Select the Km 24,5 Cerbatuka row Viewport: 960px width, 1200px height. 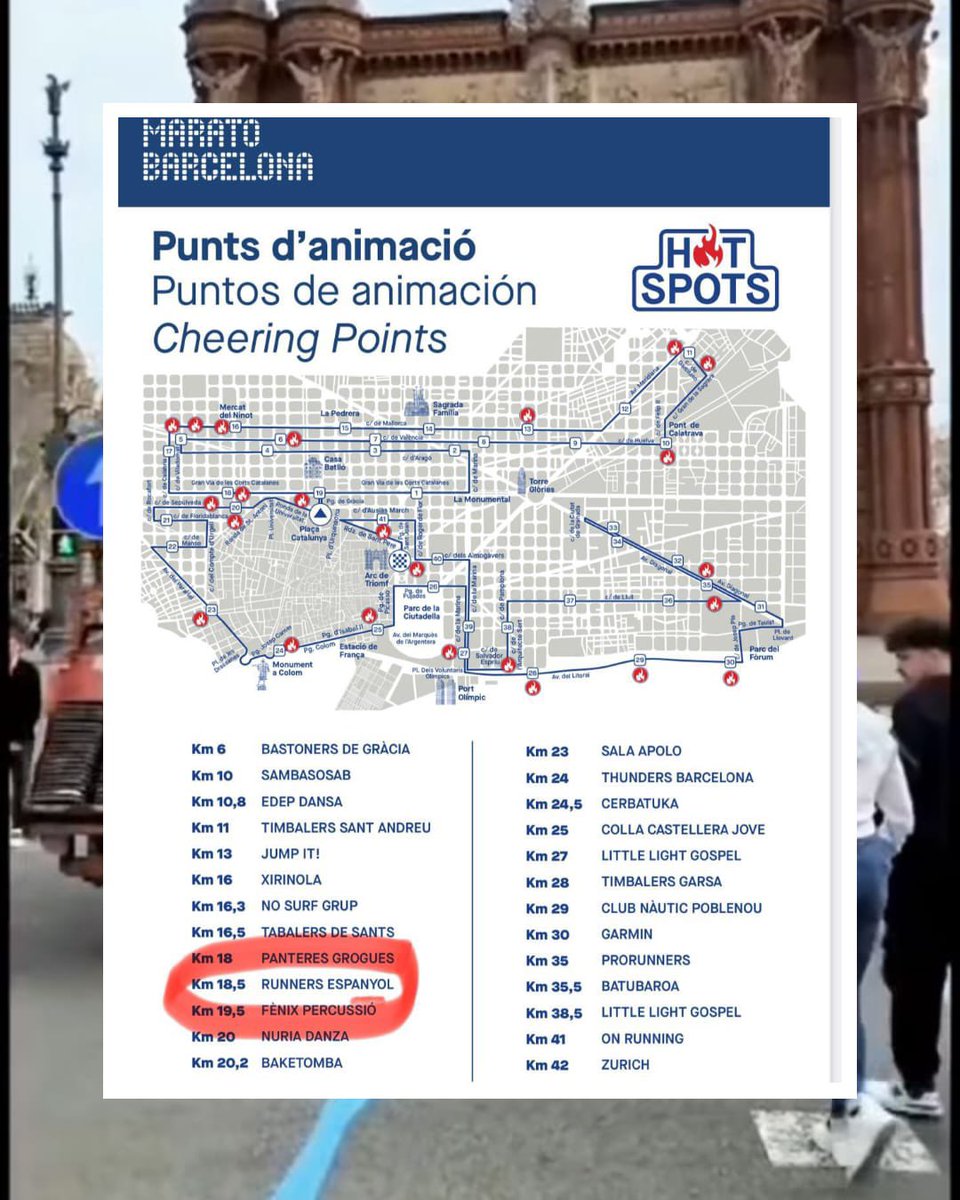point(602,803)
